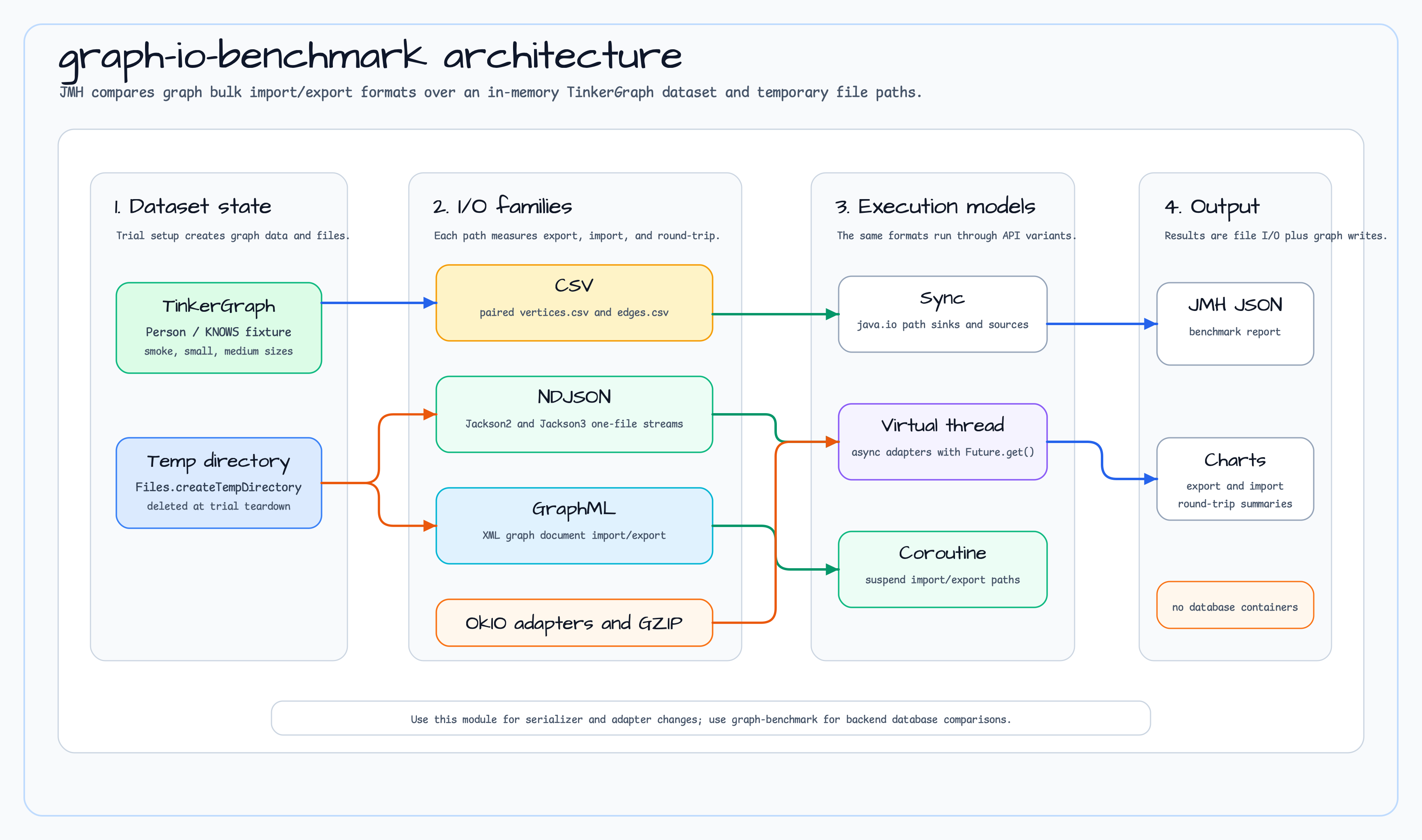Click 'Jackson2 and Jackson3 one-file streams' text

point(574,424)
